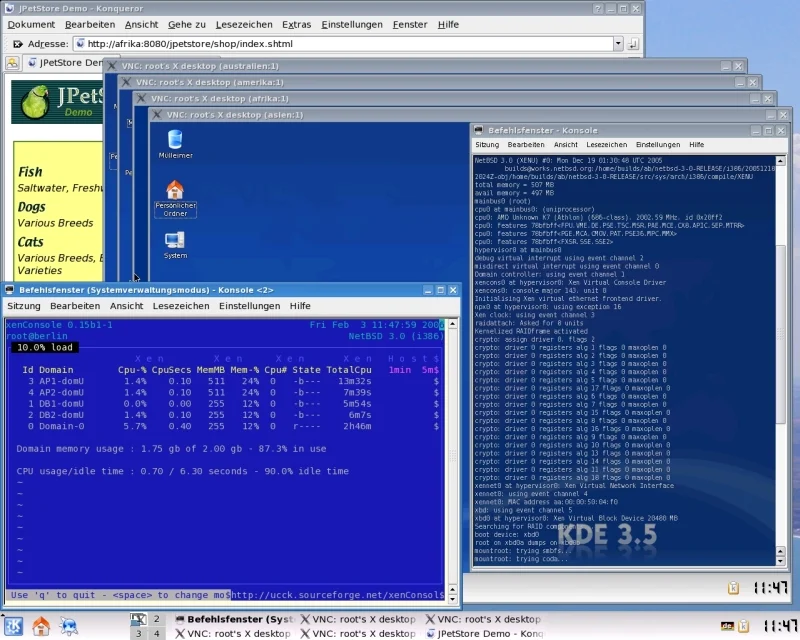Launch Konqueror browser icon in bottom panel
Image resolution: width=800 pixels, height=640 pixels.
68,626
